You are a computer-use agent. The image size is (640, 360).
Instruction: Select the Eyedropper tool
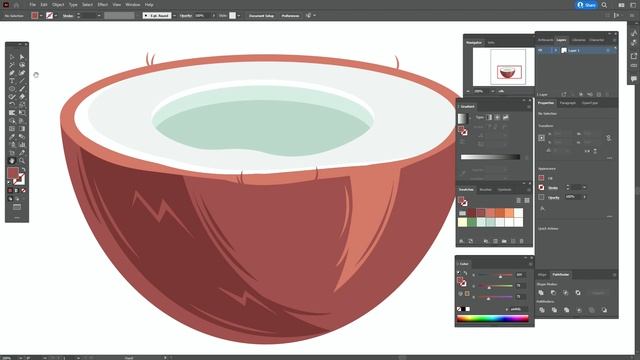tap(12, 137)
